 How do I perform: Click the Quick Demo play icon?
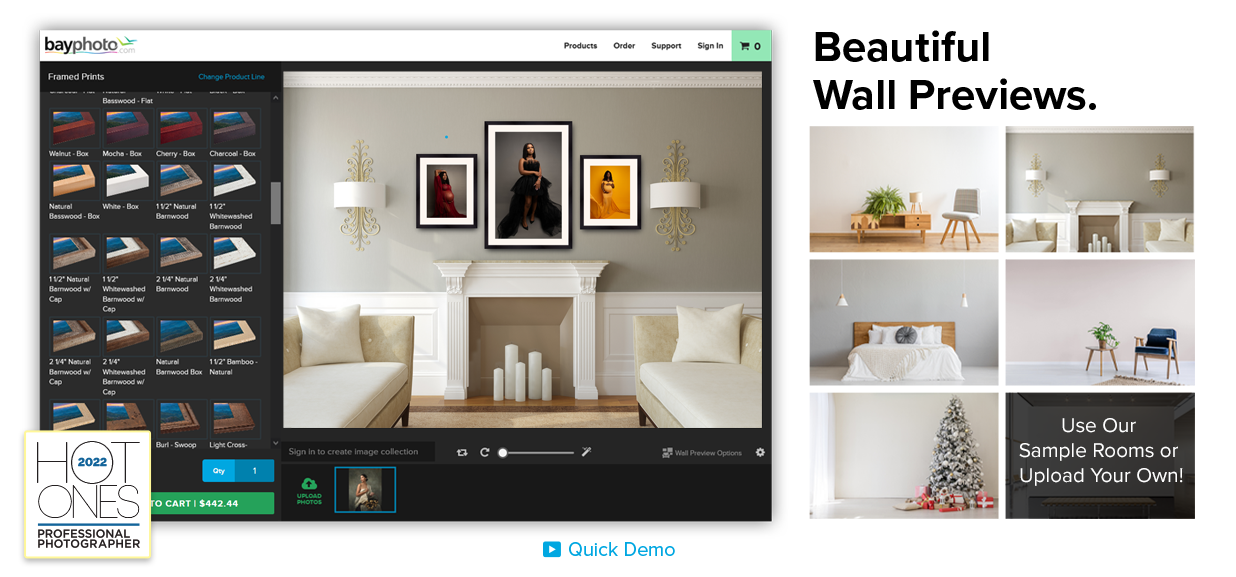(x=552, y=550)
